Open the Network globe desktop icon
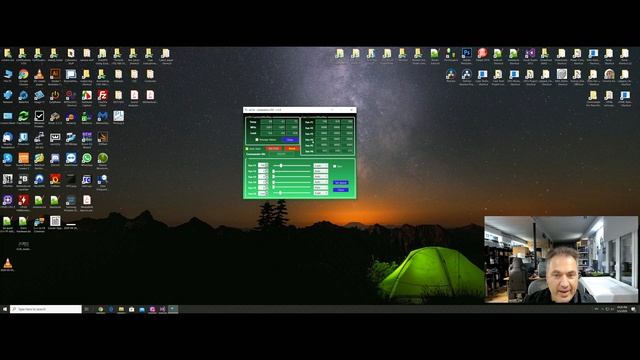Screen dimensions: 640x360 pos(8,95)
